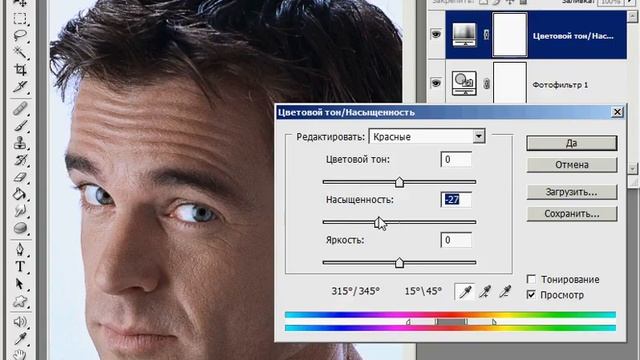Select the Eraser tool
640x360 pixels.
point(20,177)
